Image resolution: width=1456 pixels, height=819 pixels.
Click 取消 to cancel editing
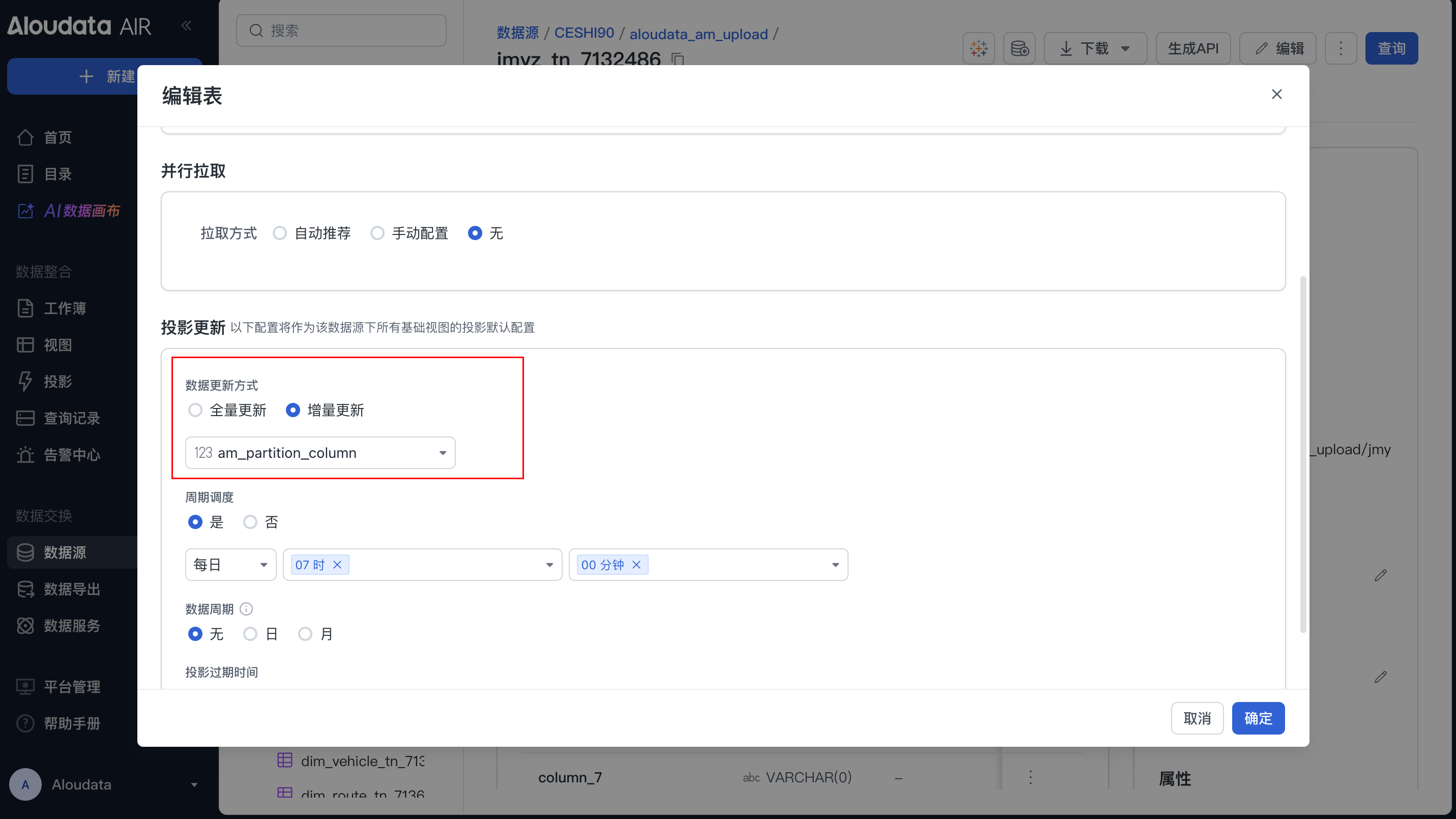coord(1197,718)
